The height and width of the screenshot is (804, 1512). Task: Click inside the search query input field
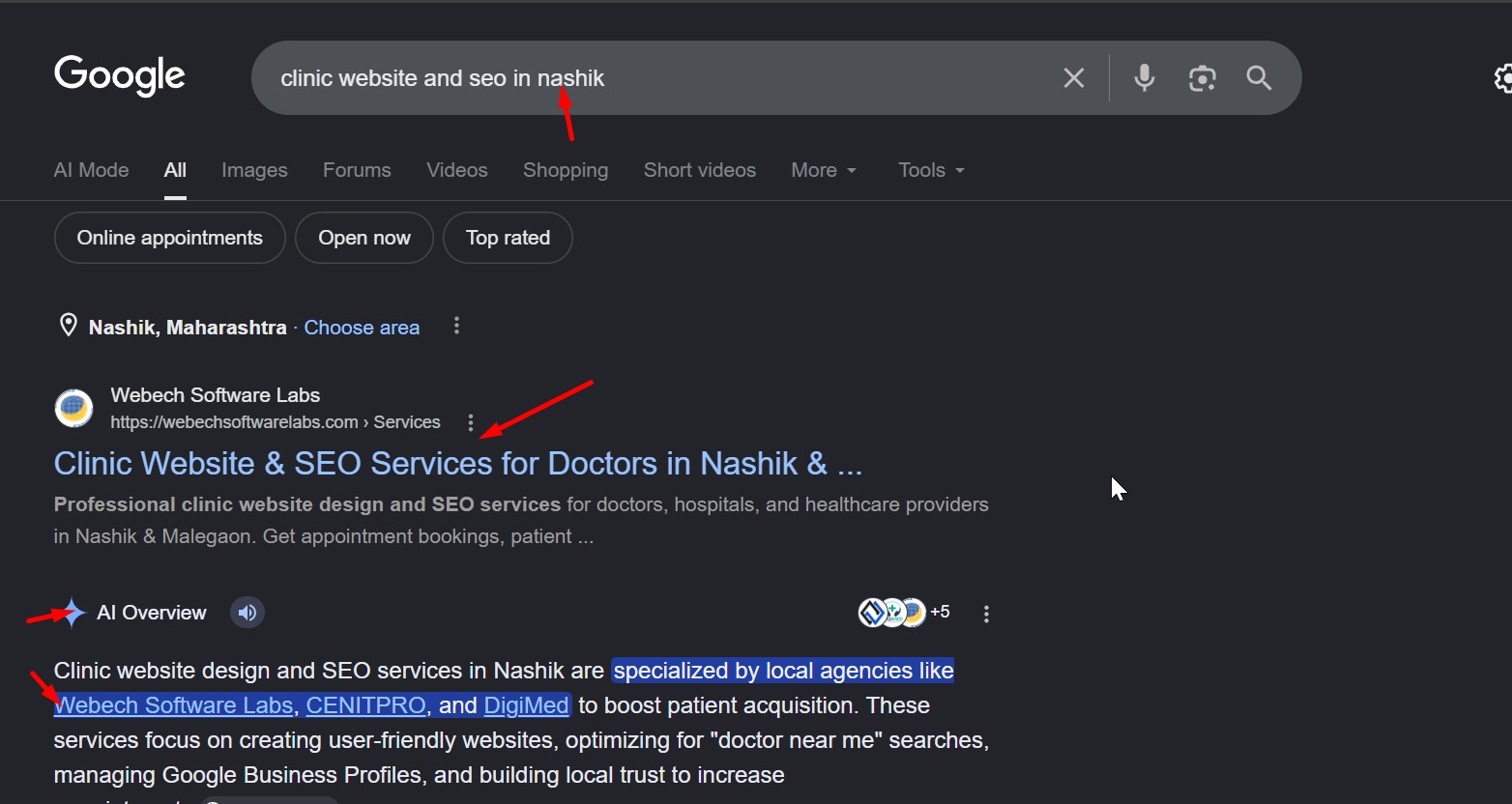(x=657, y=78)
